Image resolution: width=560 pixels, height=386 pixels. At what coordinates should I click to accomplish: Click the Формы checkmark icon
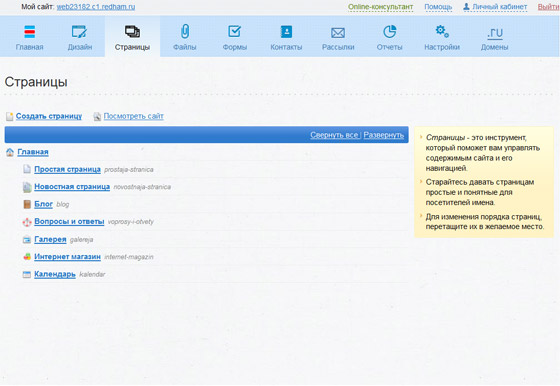click(x=234, y=31)
